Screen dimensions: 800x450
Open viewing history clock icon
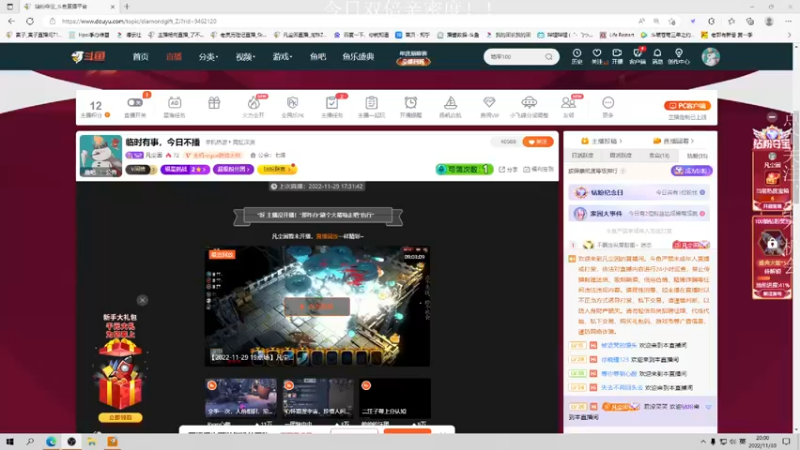577,56
